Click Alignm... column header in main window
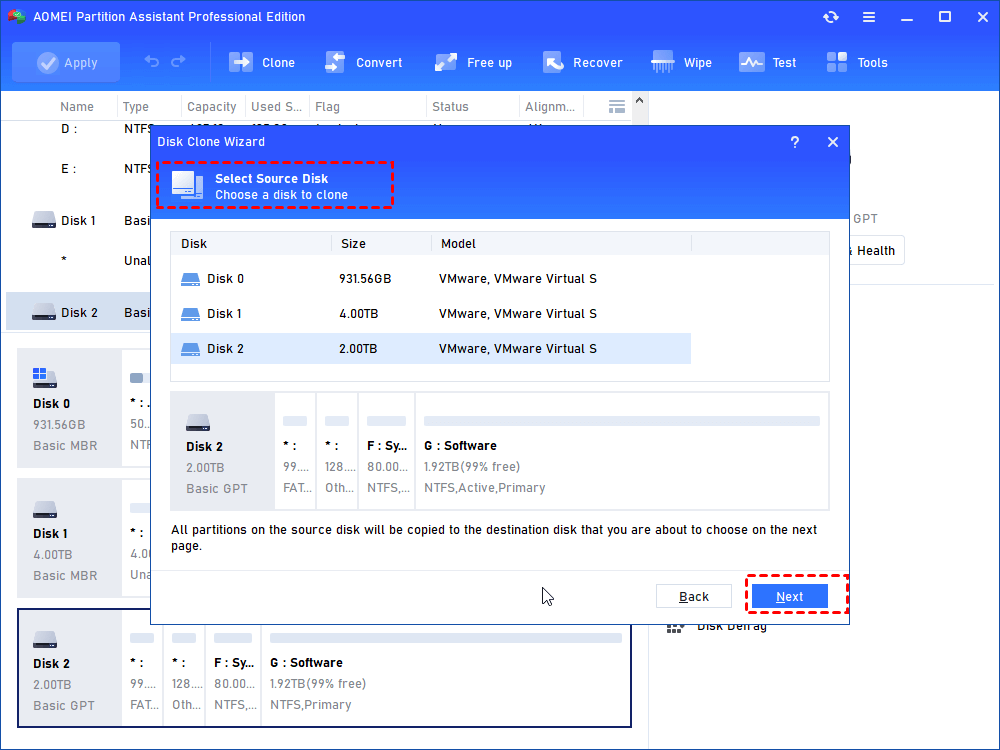1000x750 pixels. [x=550, y=107]
